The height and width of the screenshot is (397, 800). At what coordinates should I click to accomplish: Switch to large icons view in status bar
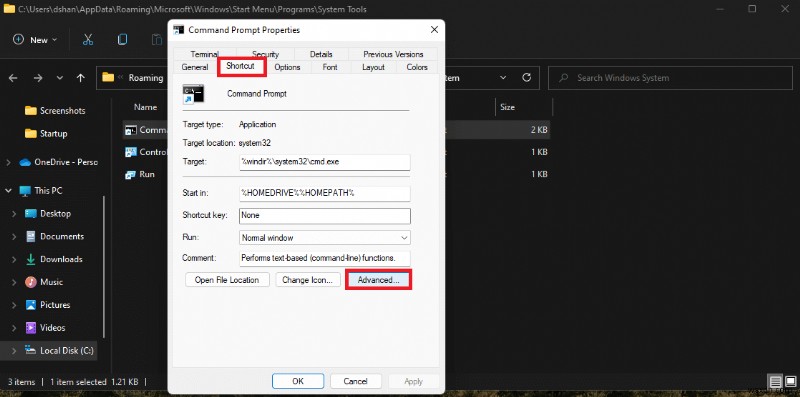pyautogui.click(x=790, y=382)
